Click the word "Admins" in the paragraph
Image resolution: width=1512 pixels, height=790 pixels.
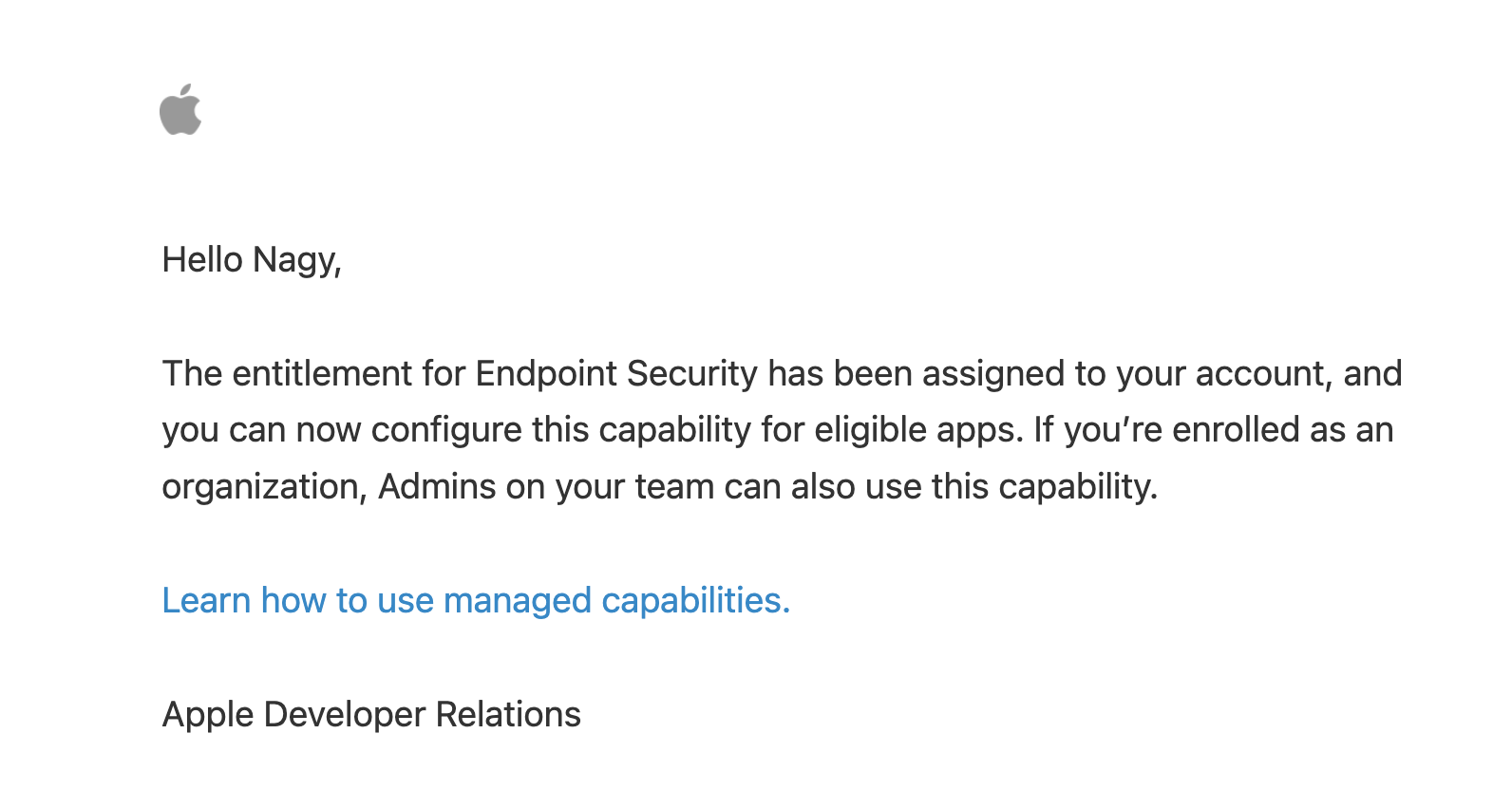point(437,487)
